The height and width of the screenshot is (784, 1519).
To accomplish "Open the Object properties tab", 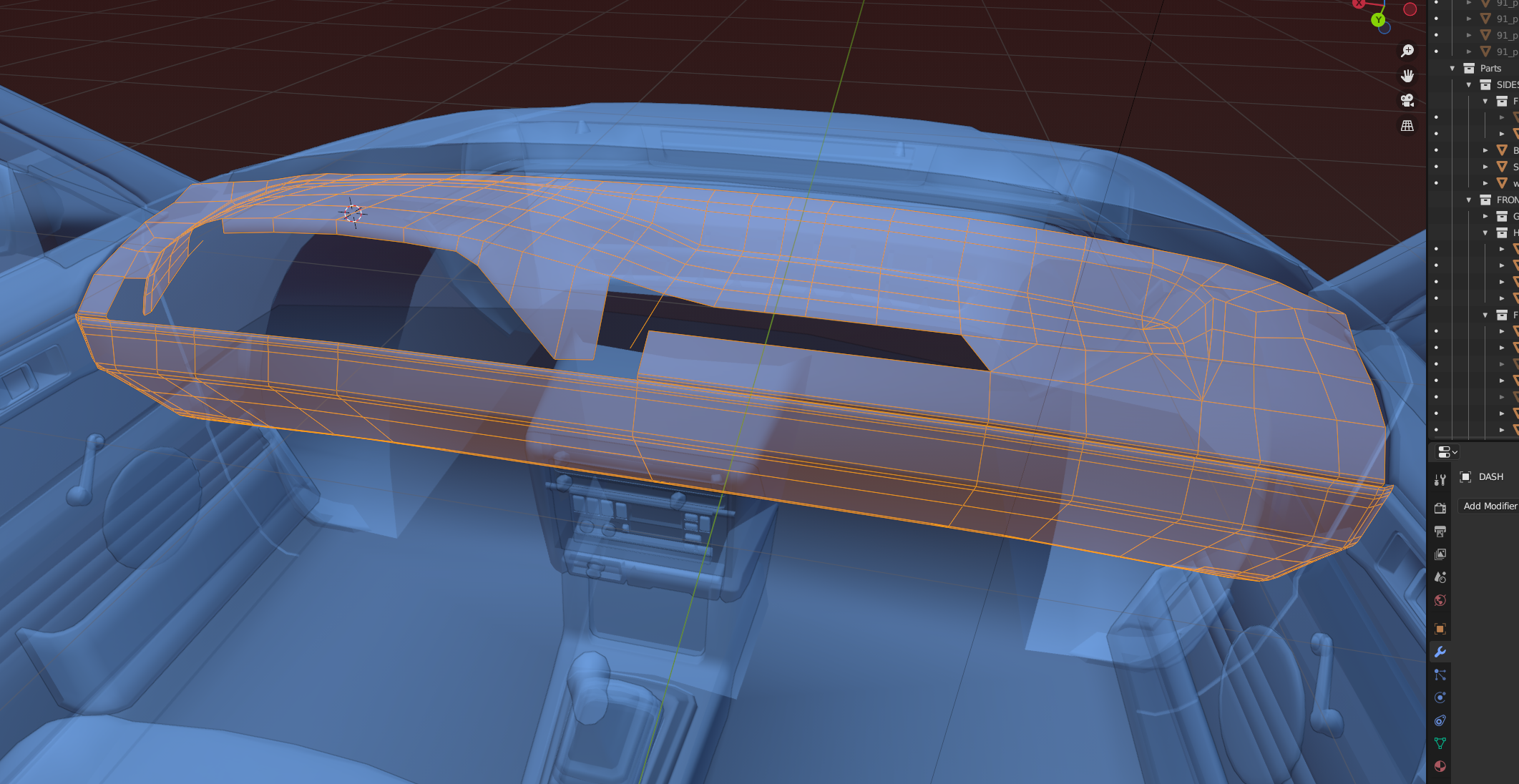I will [1440, 629].
